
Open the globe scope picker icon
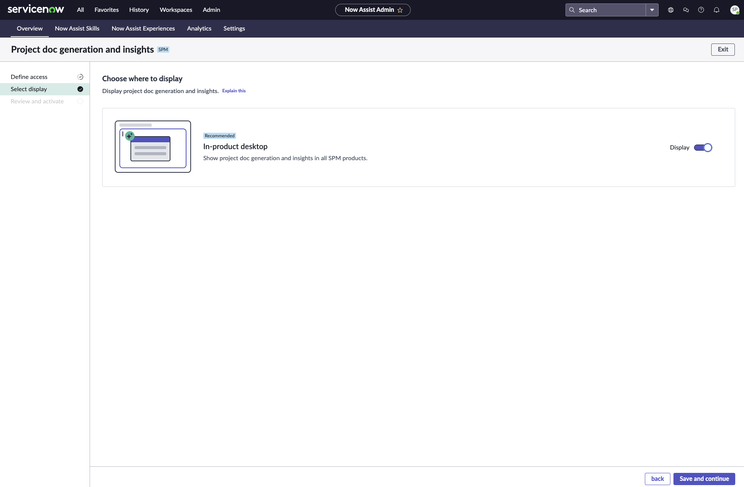(670, 10)
